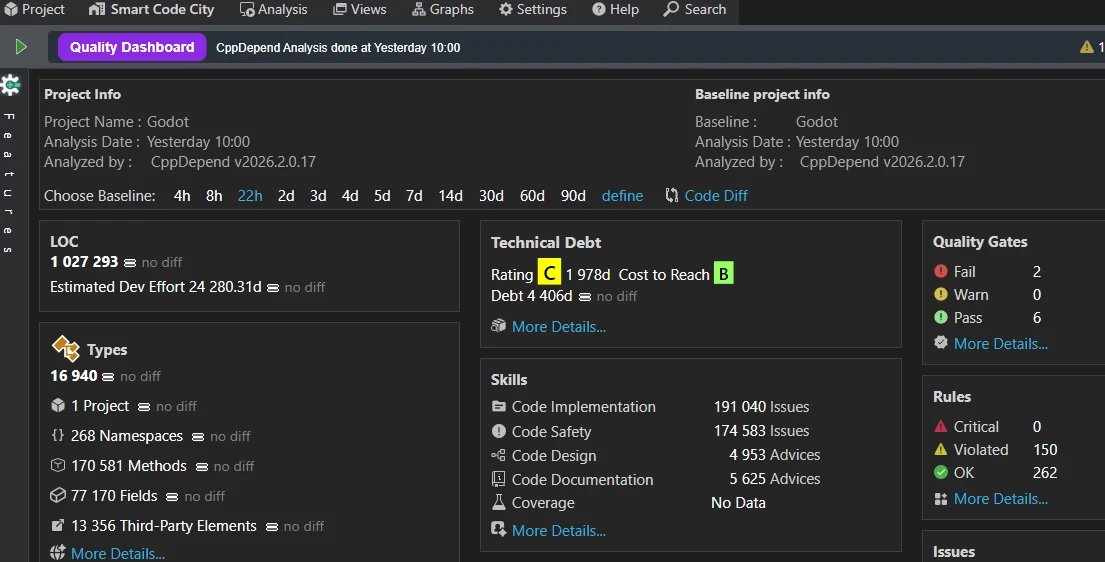Viewport: 1105px width, 562px height.
Task: Click the Namespaces braces icon
Action: 58,436
